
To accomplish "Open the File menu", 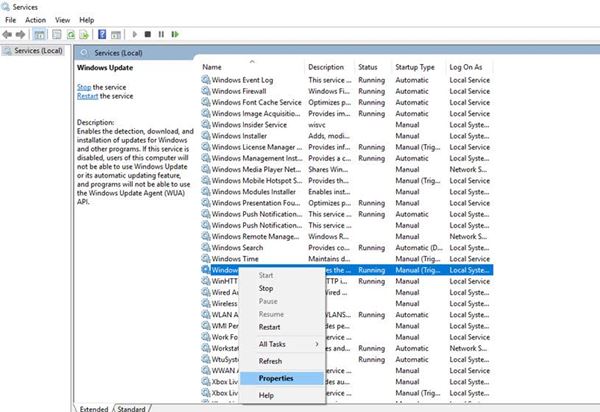I will (10, 20).
